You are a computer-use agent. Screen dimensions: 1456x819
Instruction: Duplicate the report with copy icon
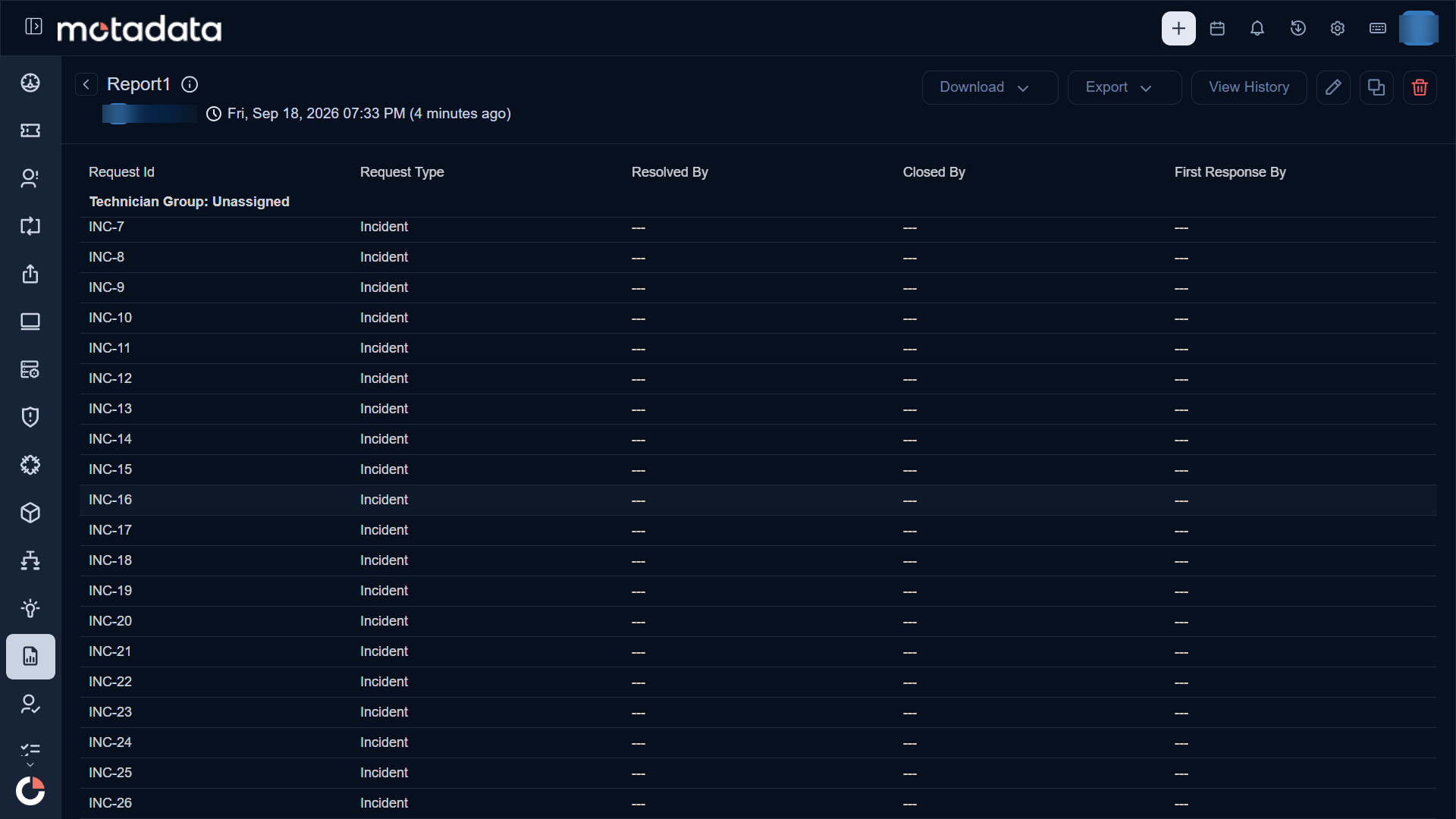pos(1376,87)
